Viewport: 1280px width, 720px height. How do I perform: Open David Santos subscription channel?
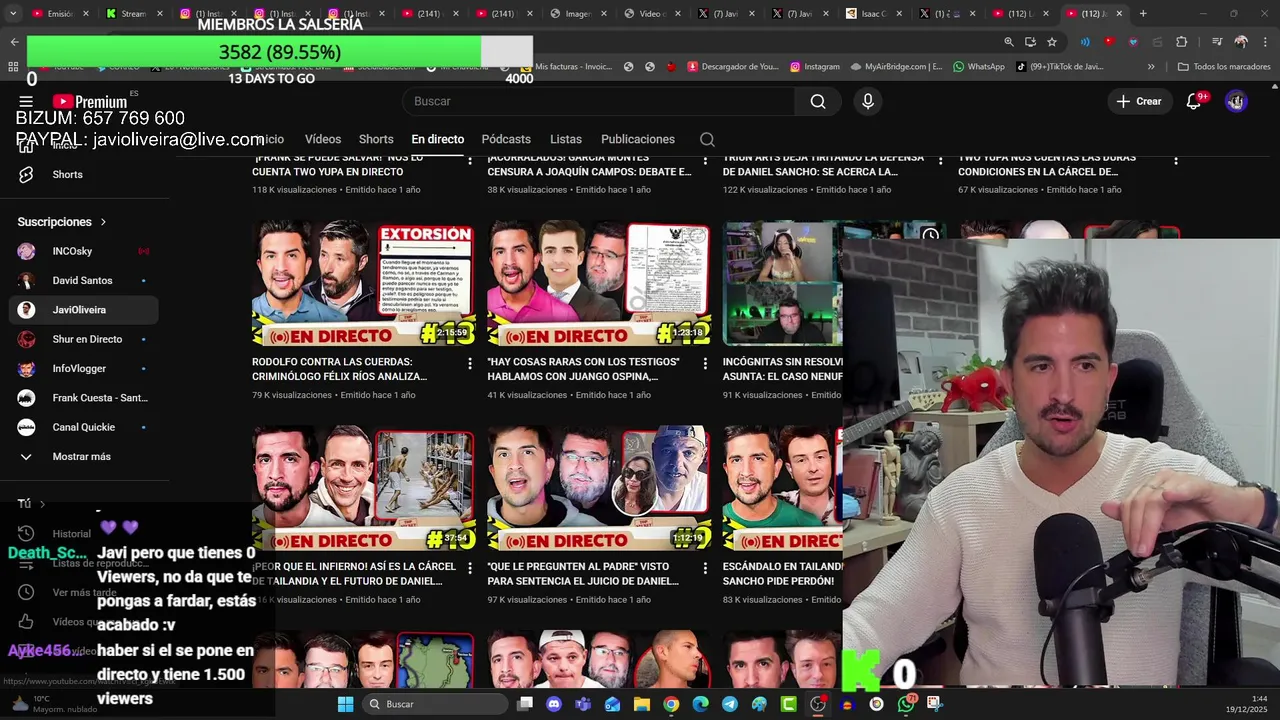tap(84, 280)
